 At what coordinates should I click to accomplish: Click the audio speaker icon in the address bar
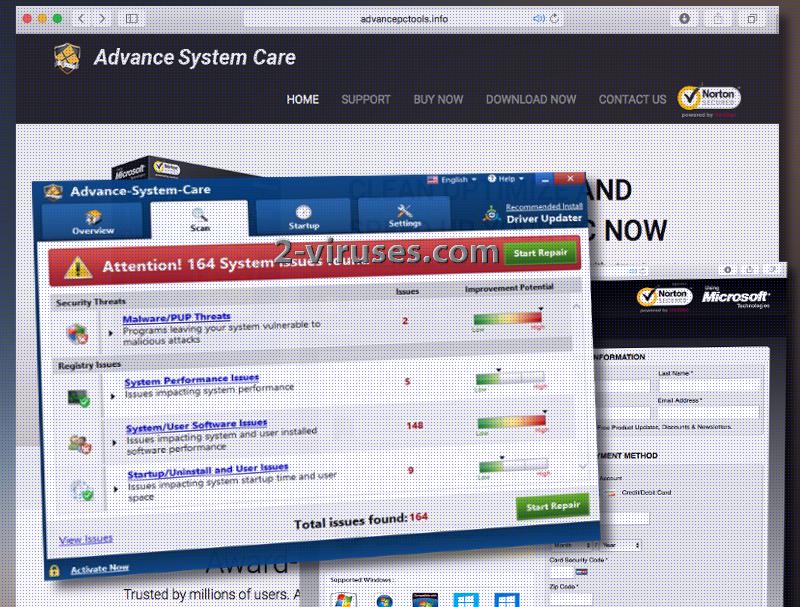click(x=538, y=19)
